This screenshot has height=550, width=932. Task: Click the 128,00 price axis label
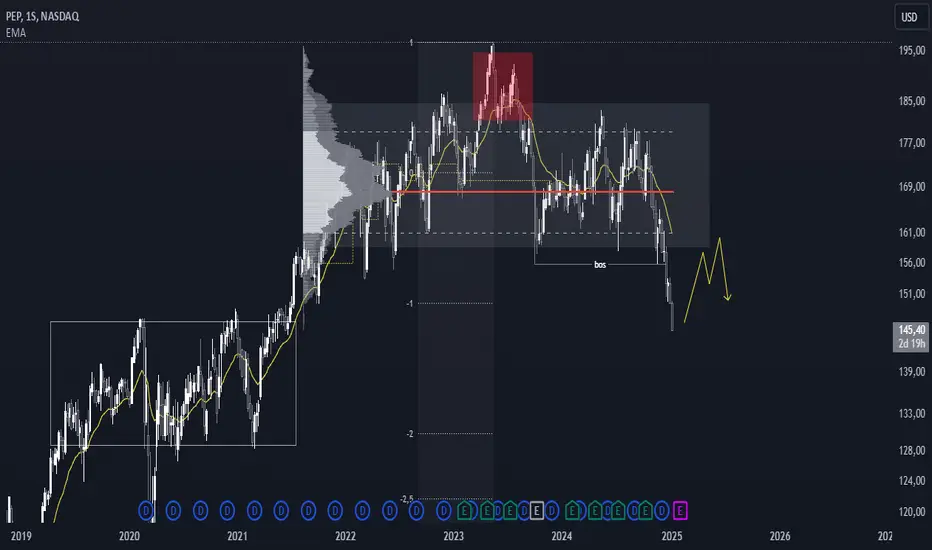click(x=911, y=450)
